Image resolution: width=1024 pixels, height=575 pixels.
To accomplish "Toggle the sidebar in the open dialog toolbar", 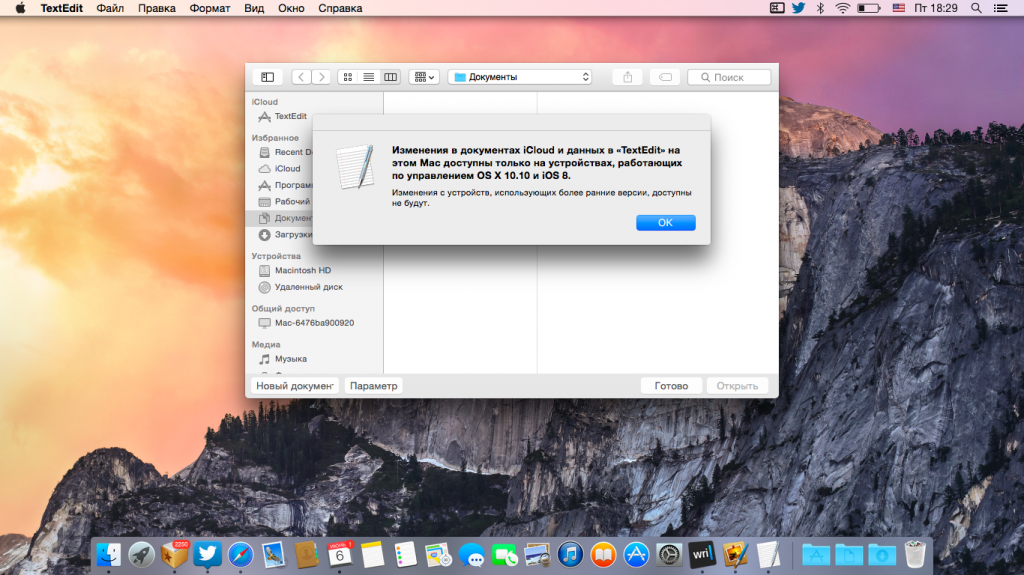I will pyautogui.click(x=268, y=77).
